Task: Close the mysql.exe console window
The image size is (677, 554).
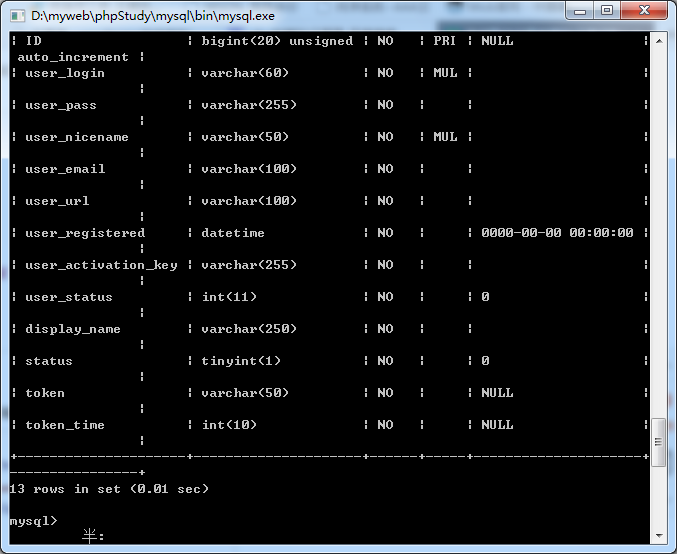Action: 644,10
